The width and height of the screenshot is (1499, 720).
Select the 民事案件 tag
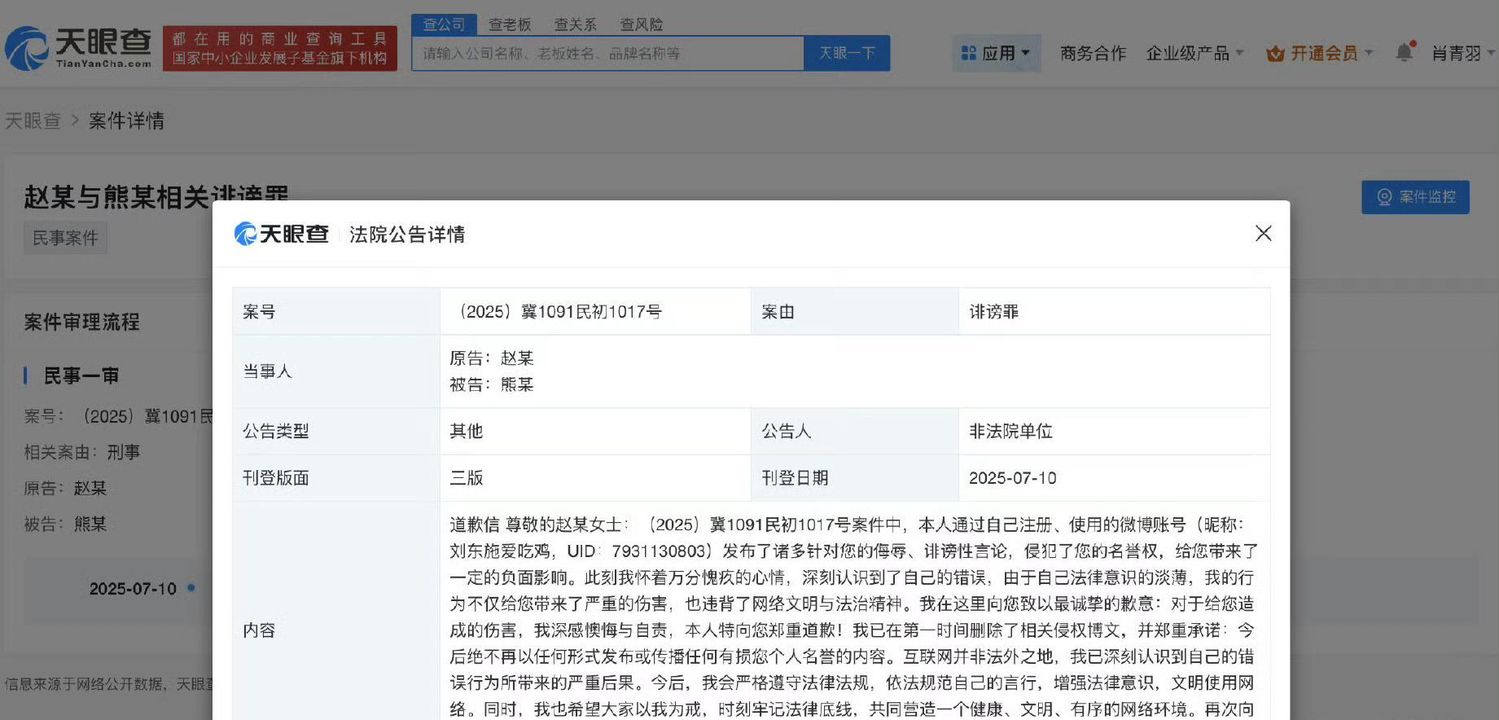coord(65,238)
